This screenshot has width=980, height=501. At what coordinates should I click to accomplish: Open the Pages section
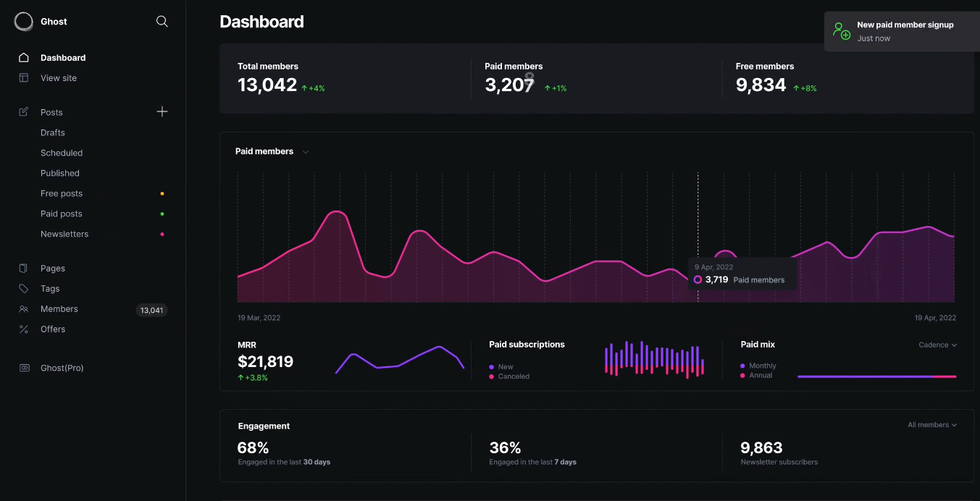pos(53,269)
